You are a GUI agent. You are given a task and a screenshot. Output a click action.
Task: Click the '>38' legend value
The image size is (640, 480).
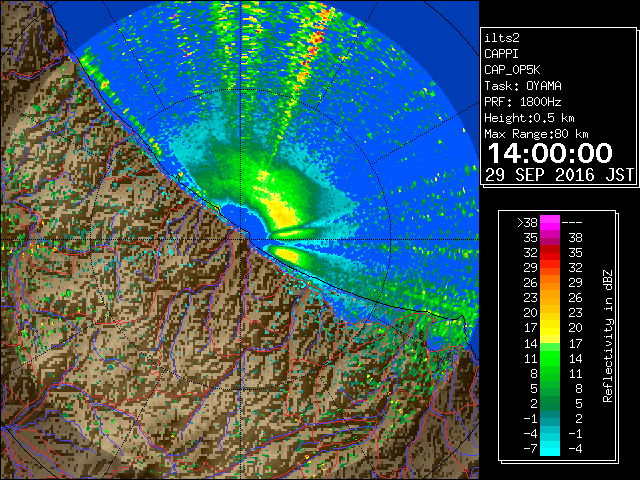(x=527, y=222)
